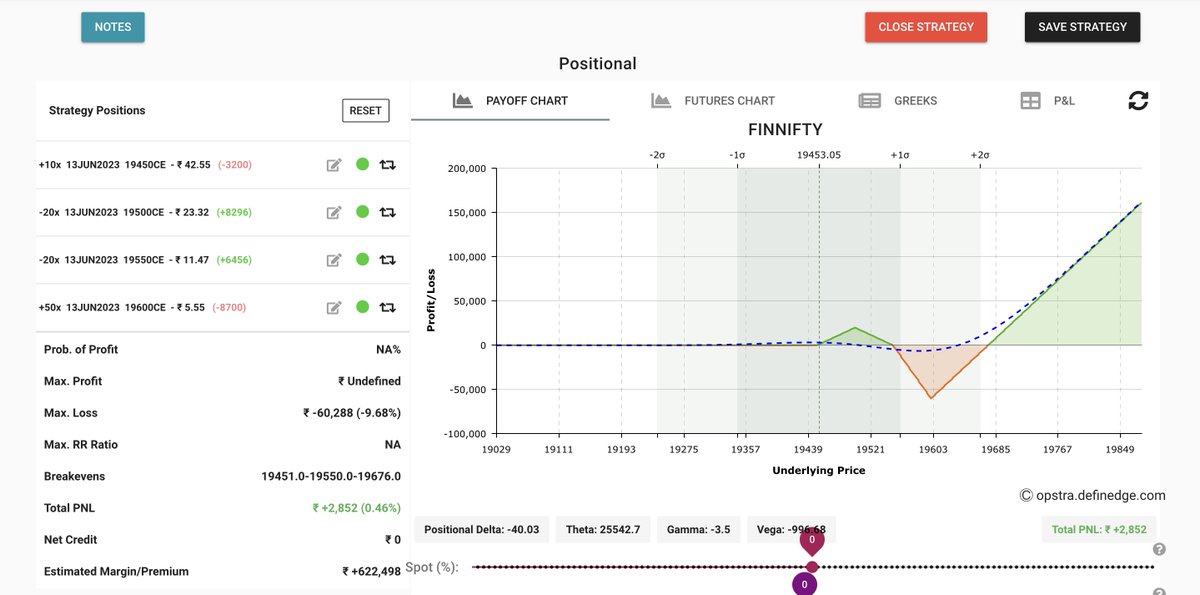Edit the 19600CE position
Screen dimensions: 1200x595
pyautogui.click(x=334, y=307)
